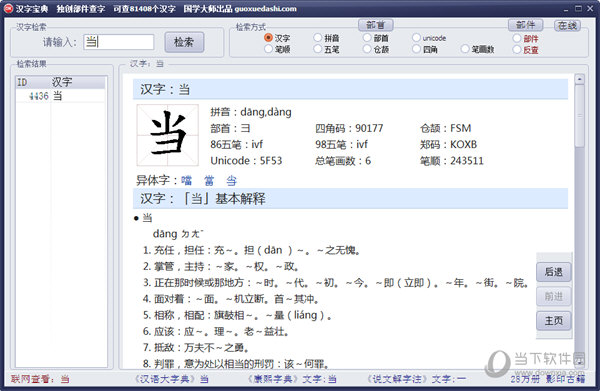Click the 汉字 column header in results
Image resolution: width=600 pixels, height=391 pixels.
tap(78, 82)
